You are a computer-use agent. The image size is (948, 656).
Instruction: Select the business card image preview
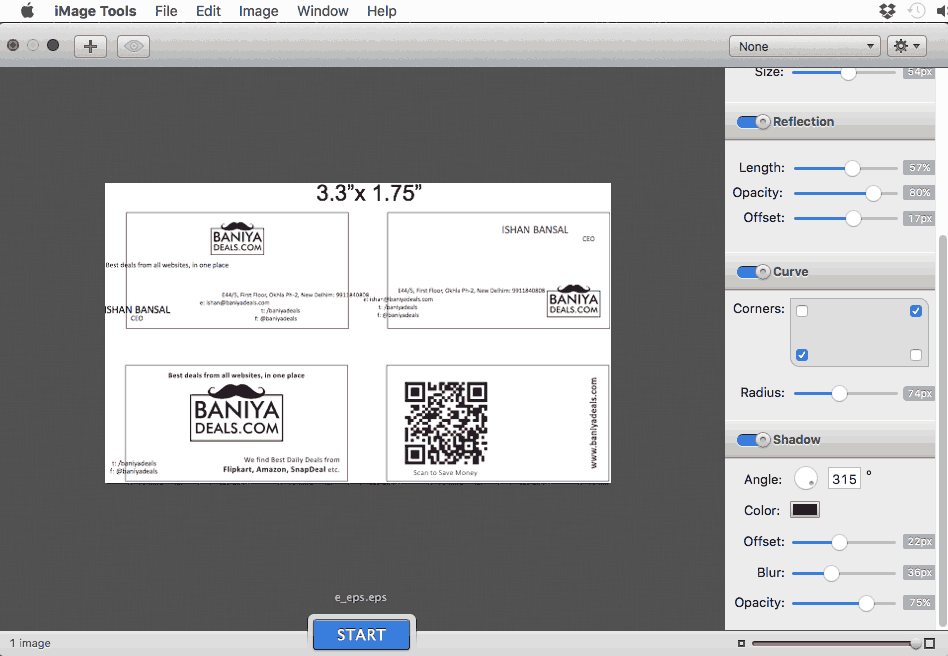358,333
